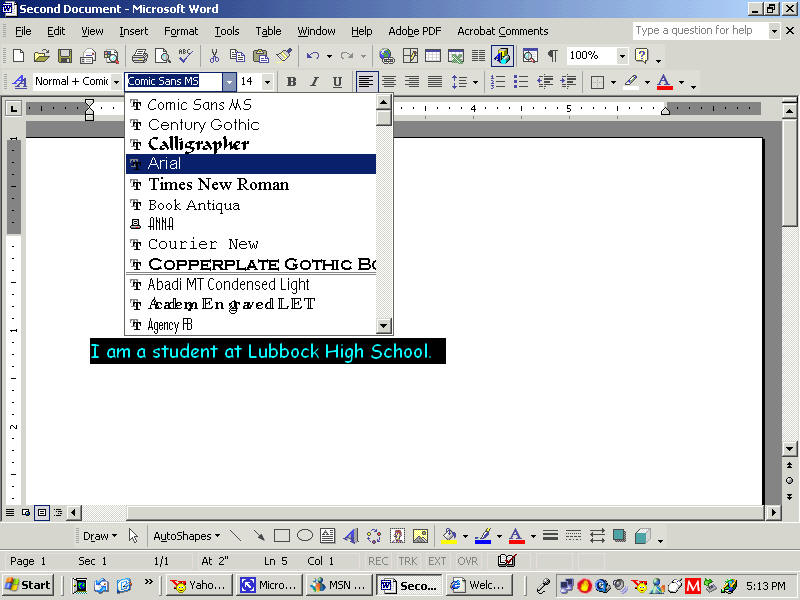Toggle numbered list
800x600 pixels.
tap(497, 82)
